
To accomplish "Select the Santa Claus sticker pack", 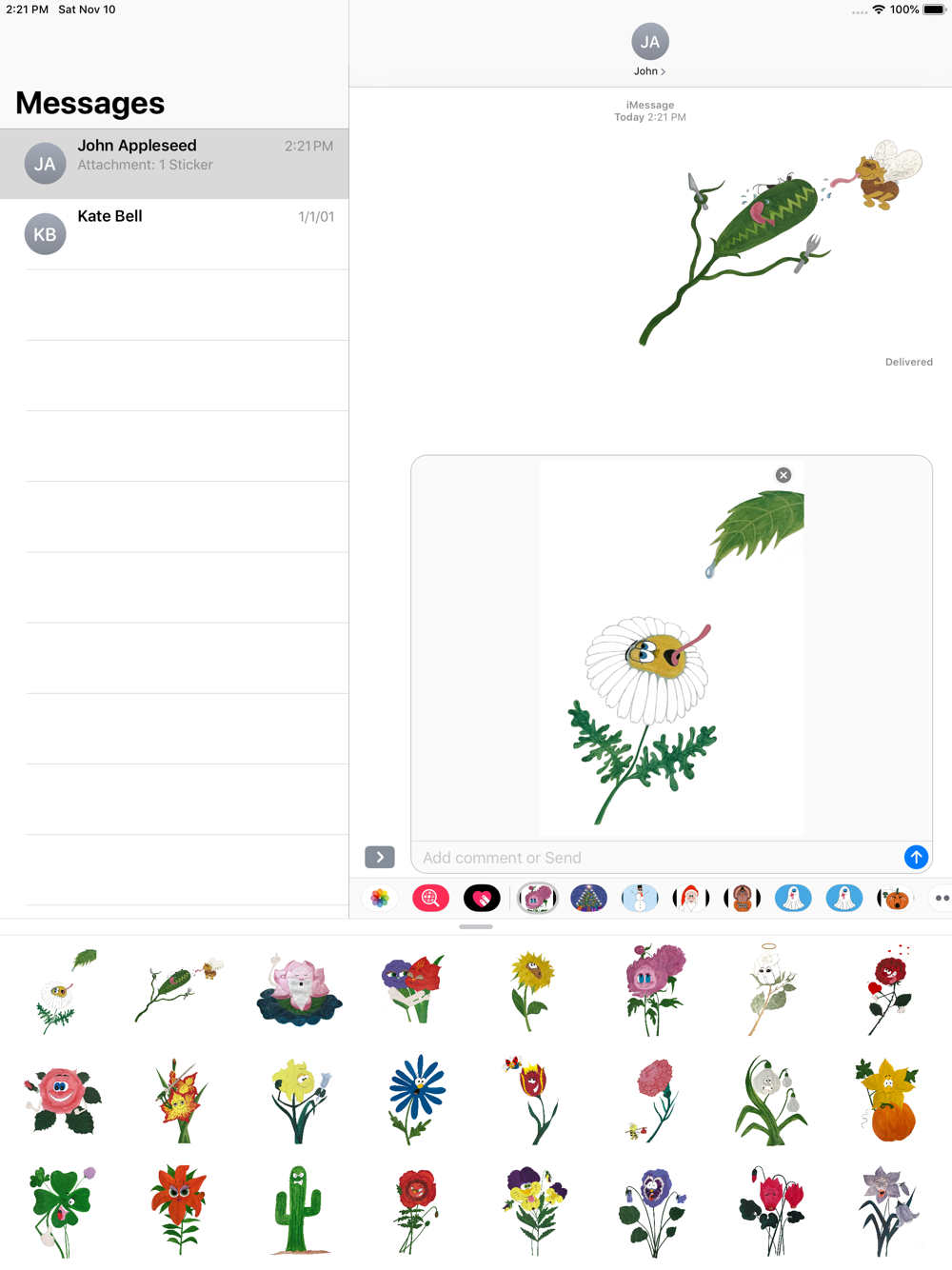I will (x=691, y=898).
